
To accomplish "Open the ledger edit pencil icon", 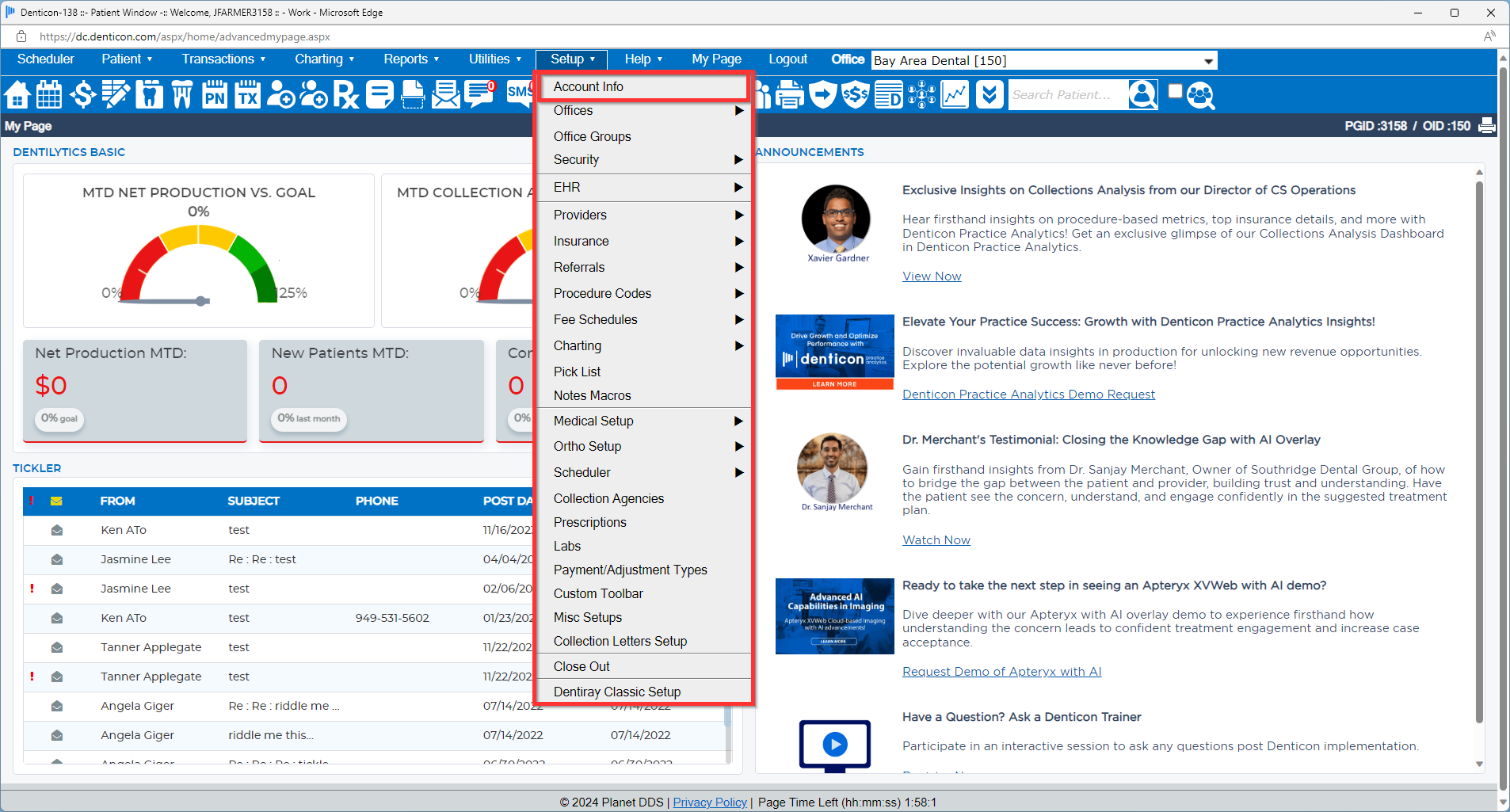I will [x=116, y=95].
